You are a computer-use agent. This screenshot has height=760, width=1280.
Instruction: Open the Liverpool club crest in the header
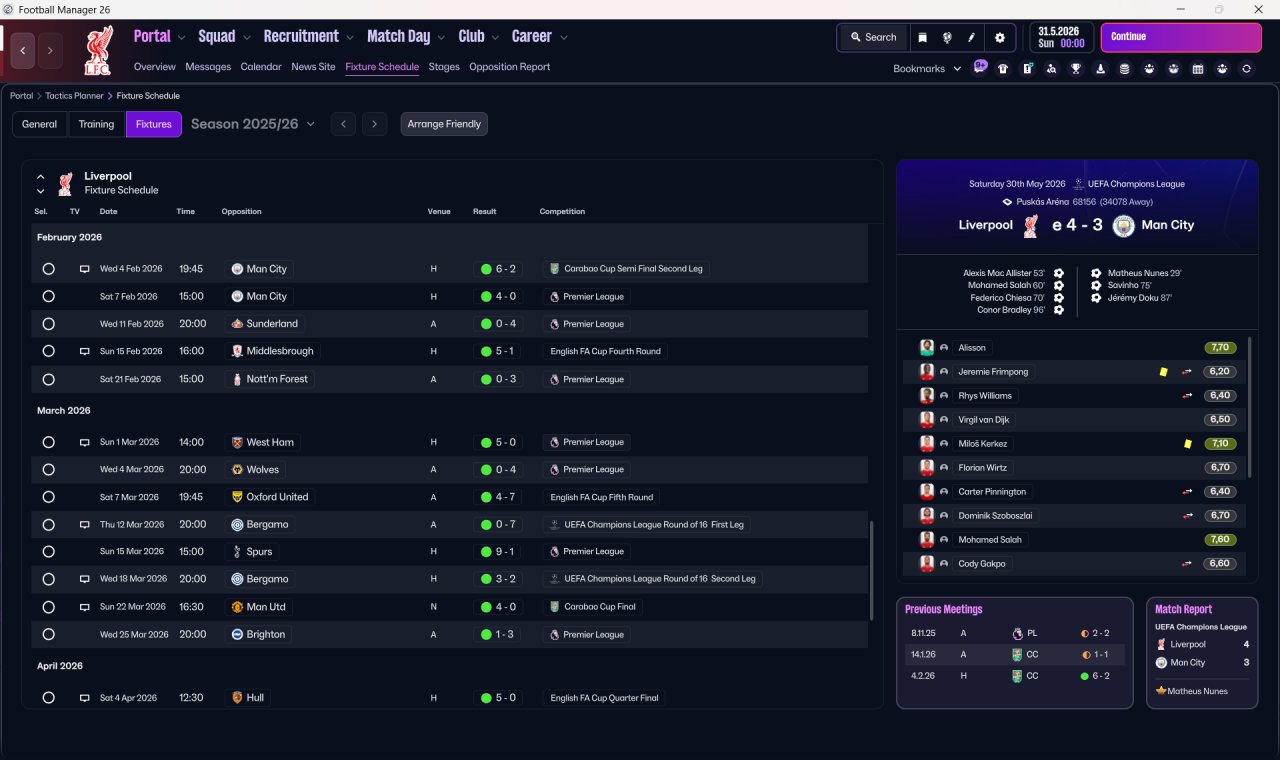click(x=98, y=51)
